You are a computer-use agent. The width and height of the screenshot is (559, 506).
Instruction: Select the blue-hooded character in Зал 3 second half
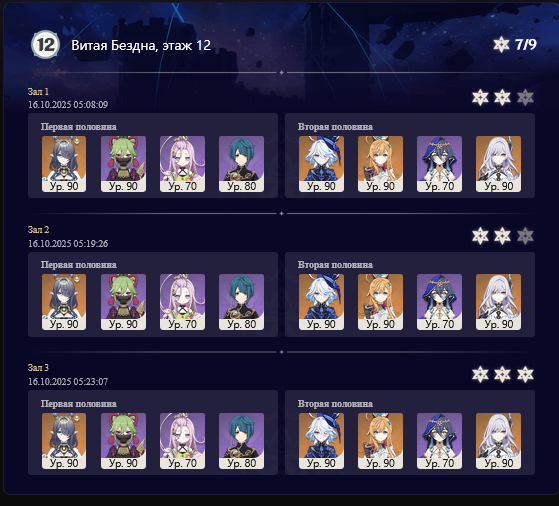439,441
